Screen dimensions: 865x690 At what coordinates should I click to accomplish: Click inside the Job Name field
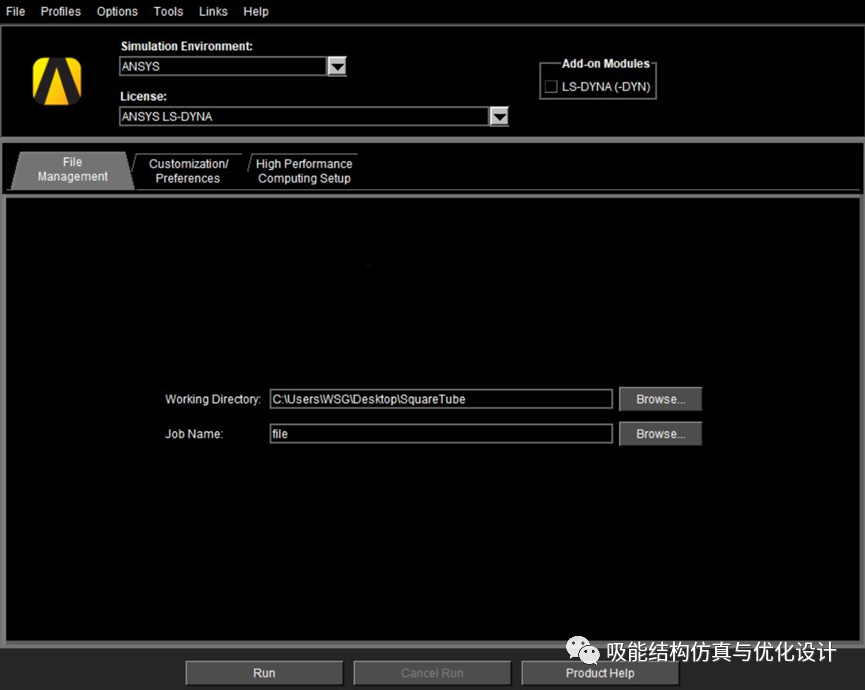click(440, 433)
